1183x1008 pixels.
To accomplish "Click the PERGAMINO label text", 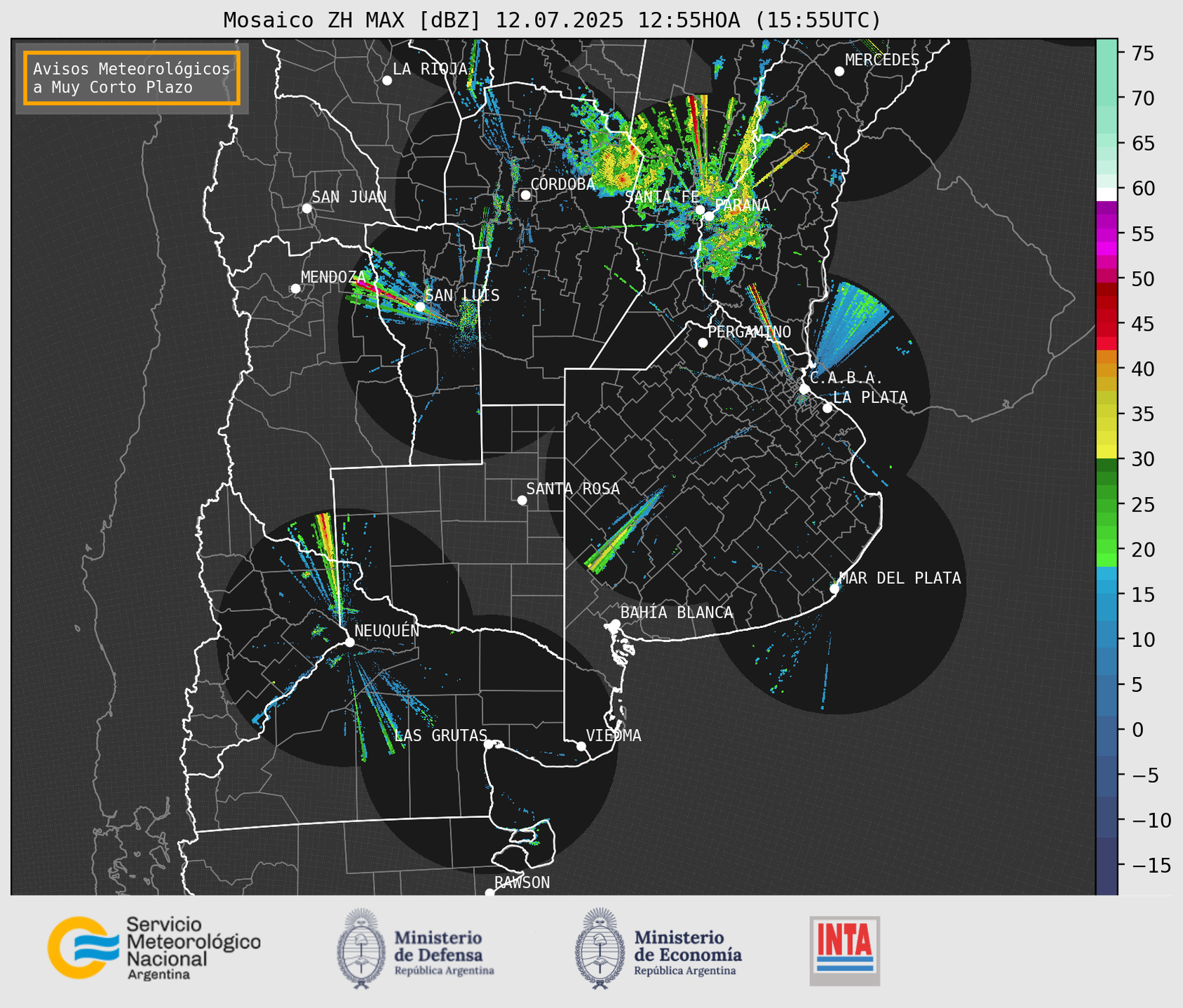I will (750, 332).
